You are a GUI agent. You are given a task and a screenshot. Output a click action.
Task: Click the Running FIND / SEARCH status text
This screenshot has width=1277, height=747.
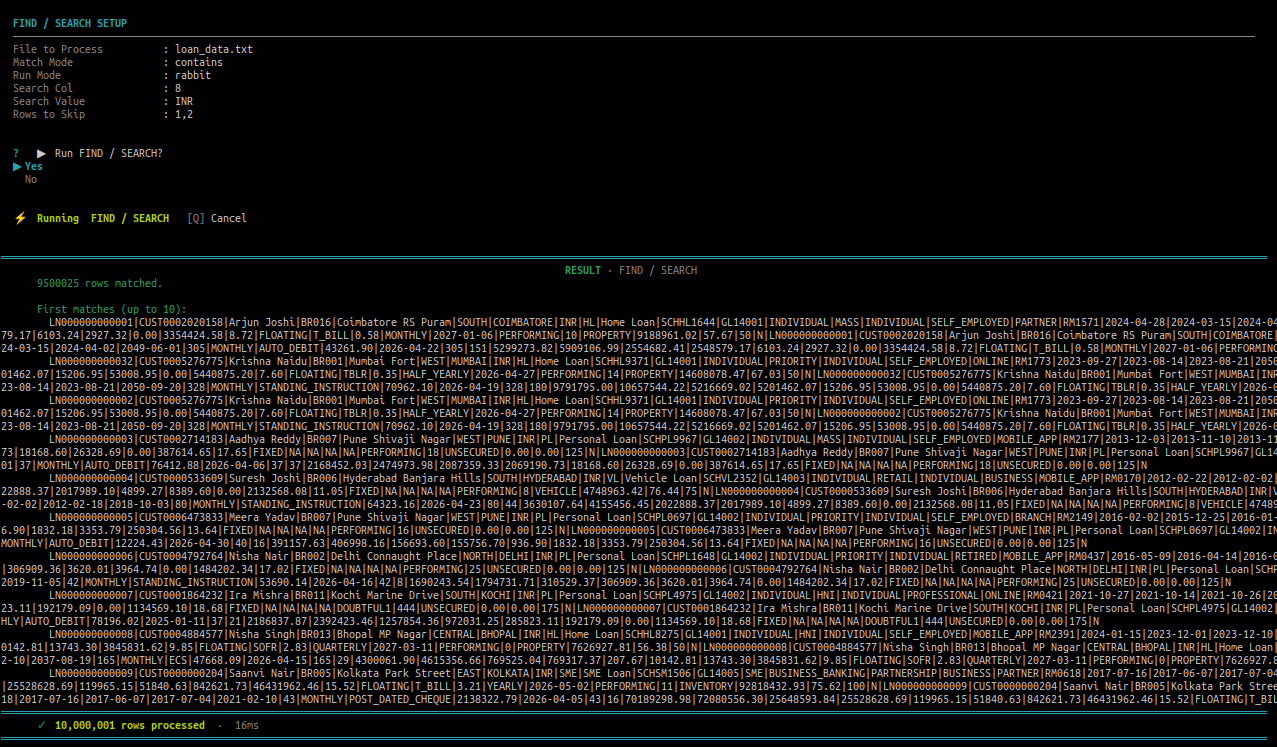coord(103,218)
